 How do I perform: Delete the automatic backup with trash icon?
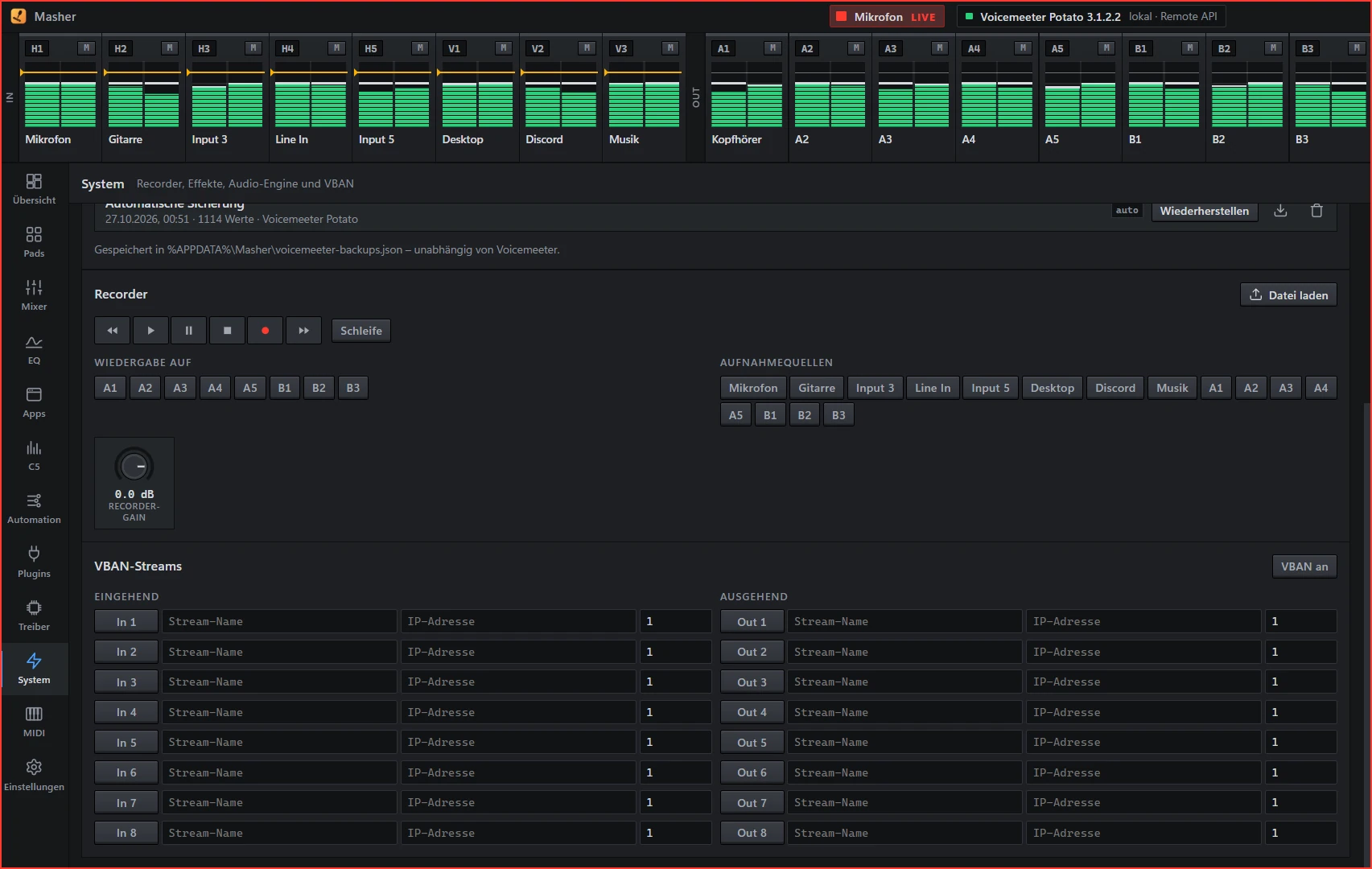pyautogui.click(x=1316, y=211)
